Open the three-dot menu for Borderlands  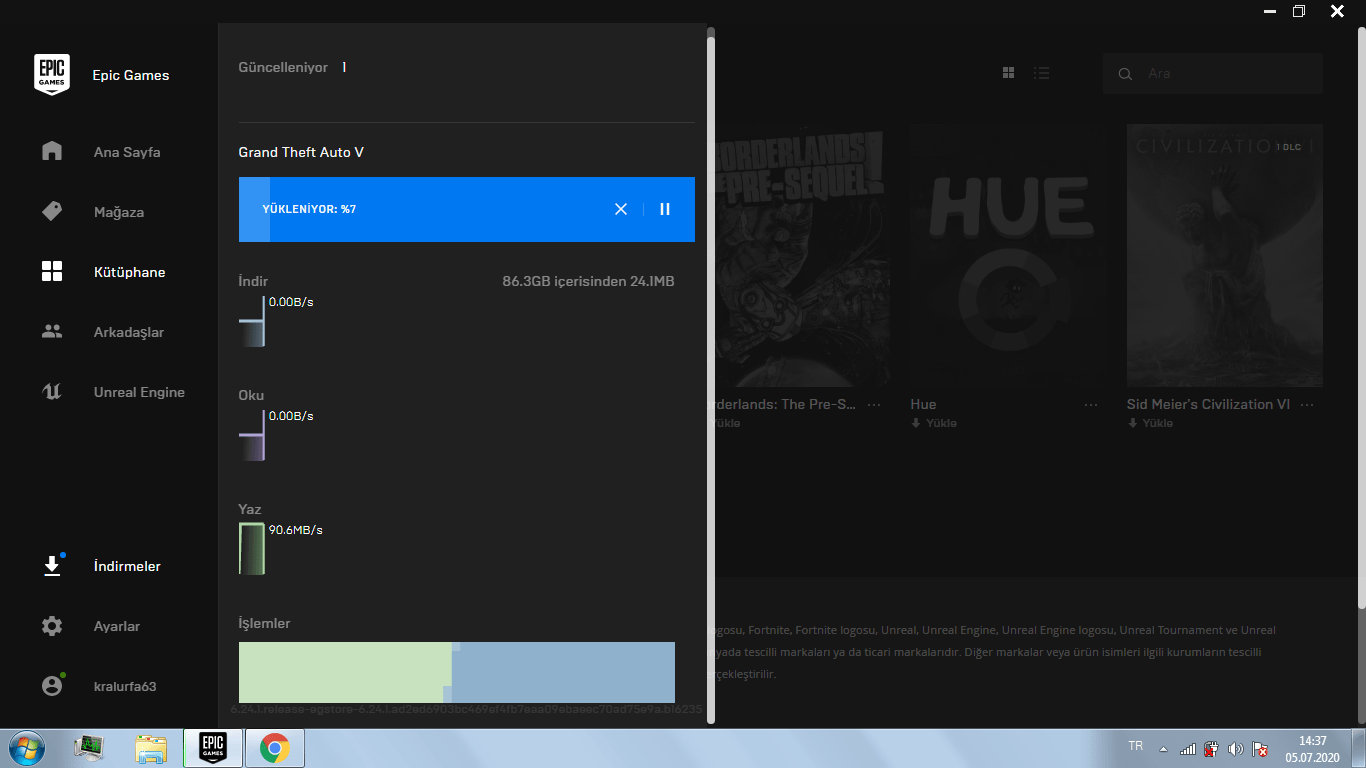[x=874, y=404]
